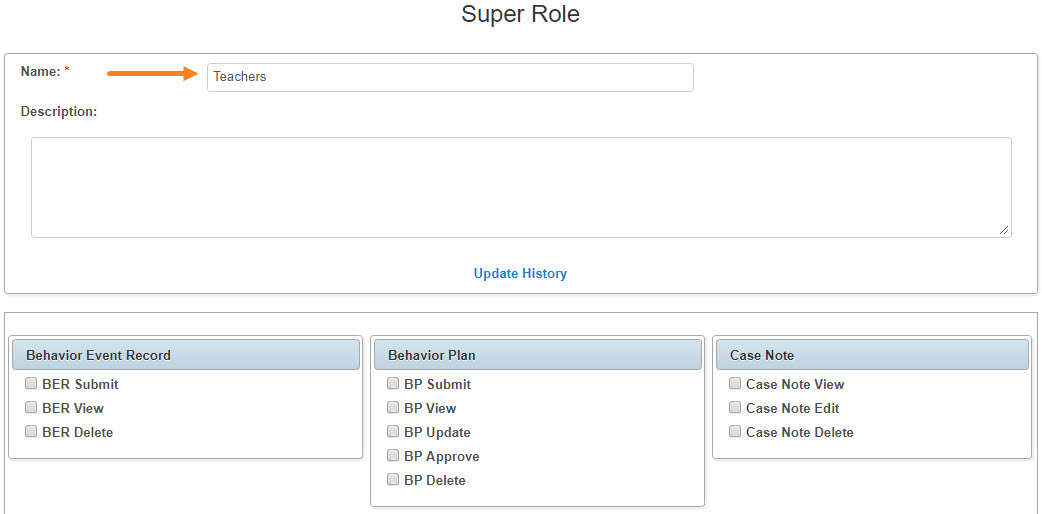Tick the Case Note Edit option

[734, 408]
